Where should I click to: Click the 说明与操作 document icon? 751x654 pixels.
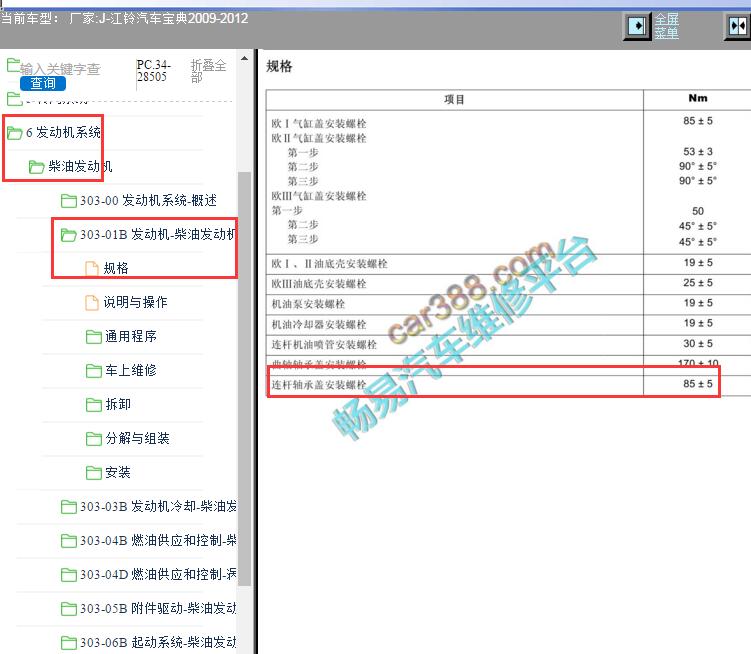pos(91,302)
